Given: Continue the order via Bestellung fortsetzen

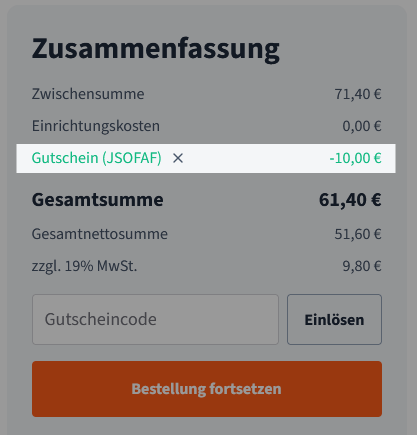Looking at the screenshot, I should pos(207,389).
